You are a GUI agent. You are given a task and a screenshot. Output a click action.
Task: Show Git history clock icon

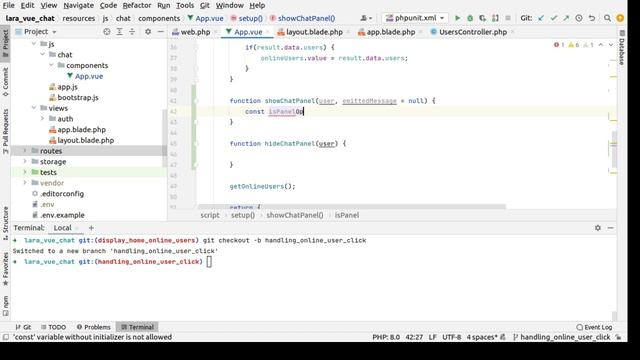coord(579,18)
